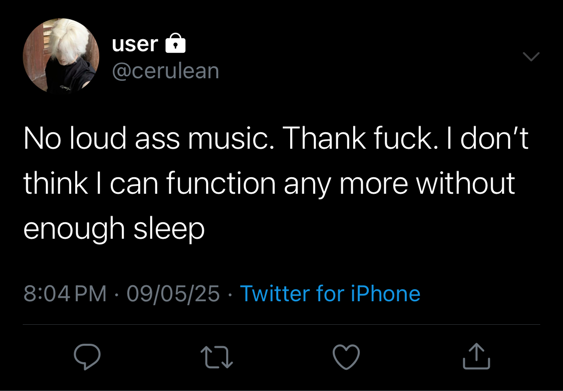Image resolution: width=563 pixels, height=391 pixels.
Task: Open the share sheet via upload arrow icon
Action: [476, 357]
